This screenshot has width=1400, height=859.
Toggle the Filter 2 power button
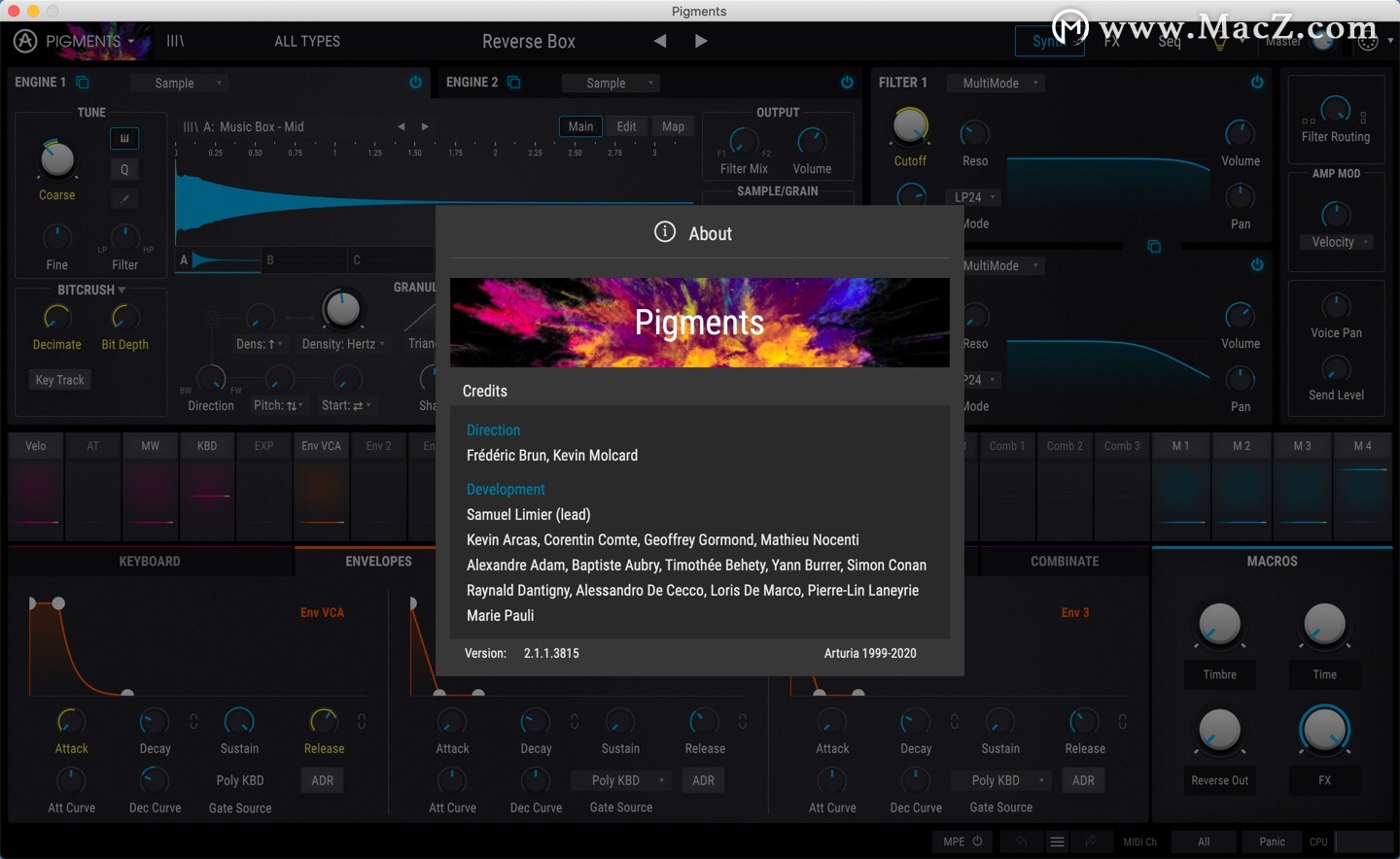tap(1257, 264)
